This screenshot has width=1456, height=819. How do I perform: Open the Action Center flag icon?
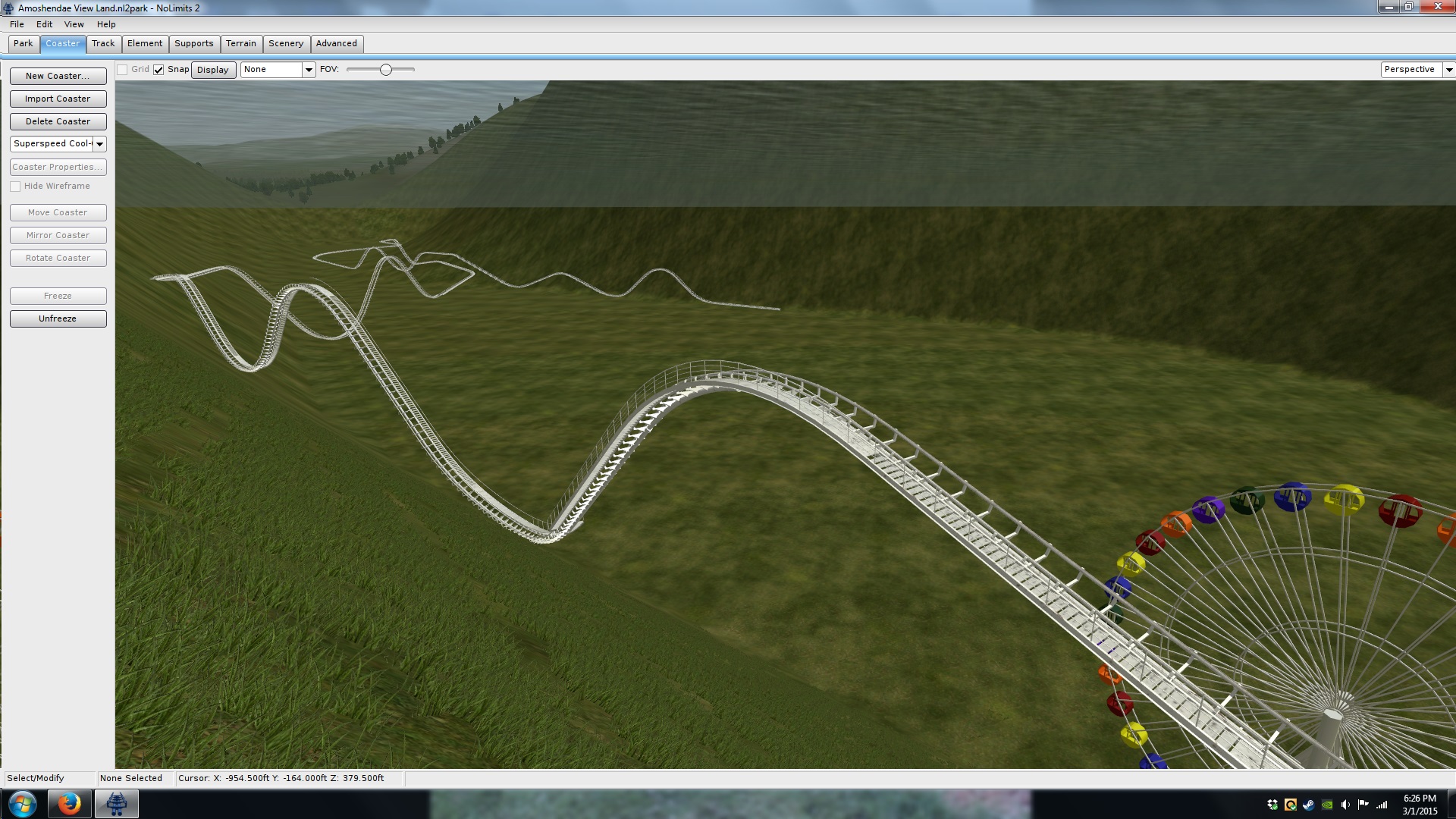tap(1363, 805)
